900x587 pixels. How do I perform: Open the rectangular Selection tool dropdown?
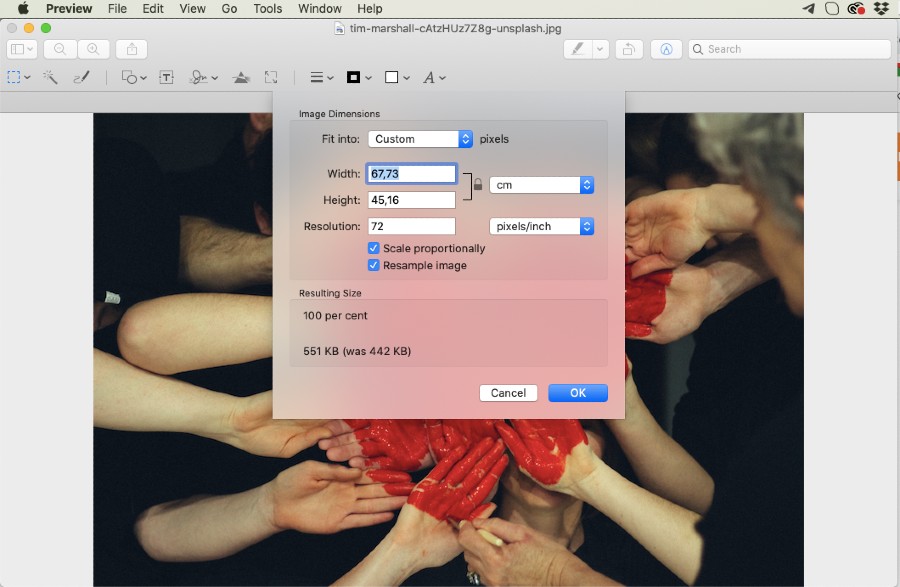pos(18,77)
